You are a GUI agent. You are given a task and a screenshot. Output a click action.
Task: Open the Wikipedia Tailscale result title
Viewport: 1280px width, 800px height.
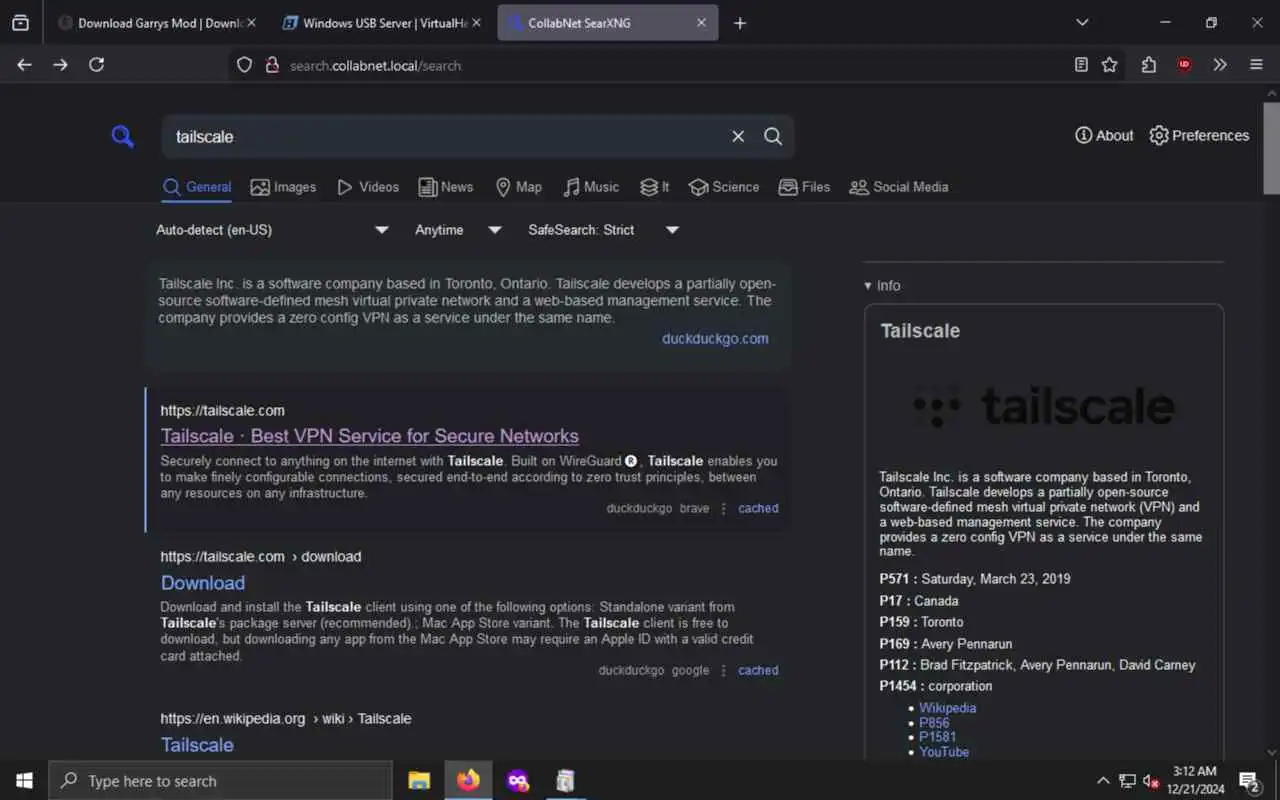197,745
